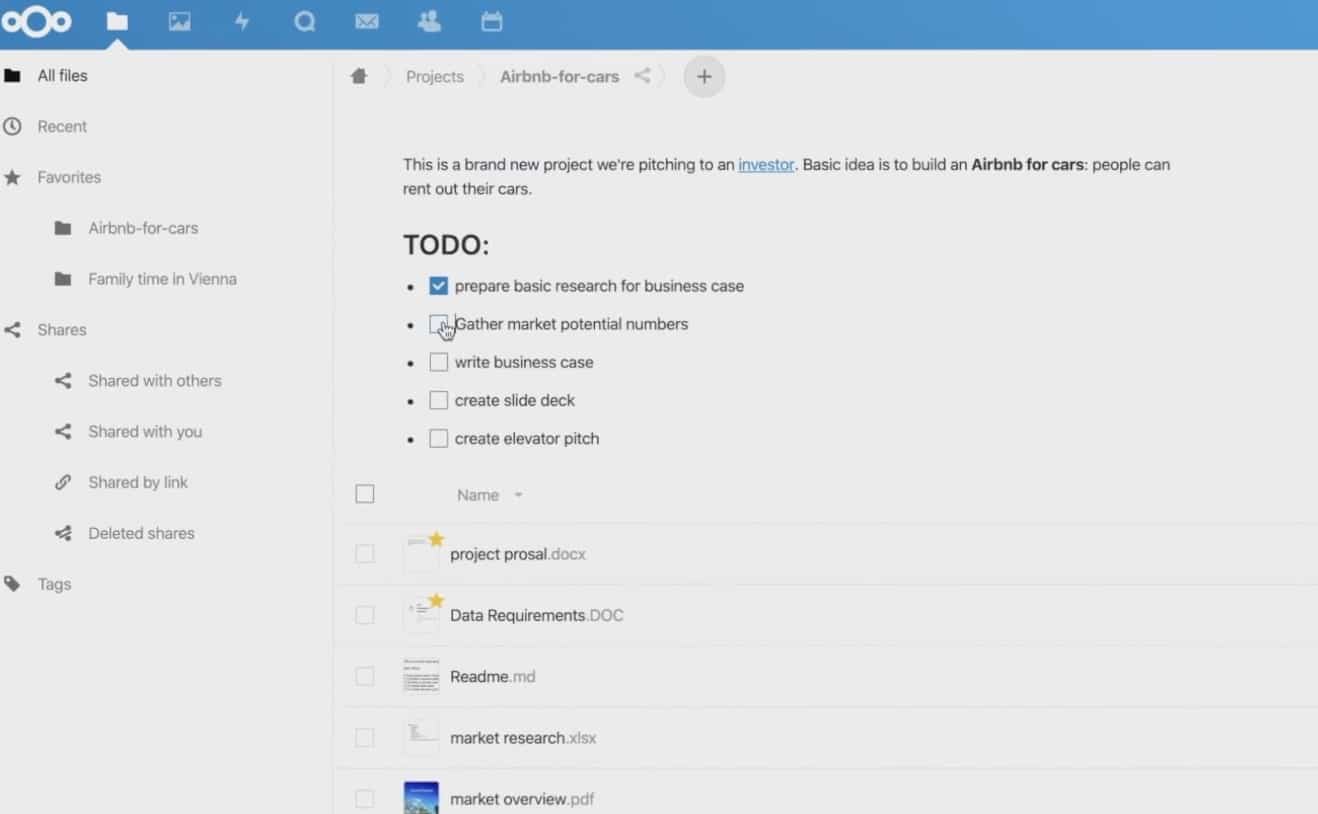The height and width of the screenshot is (814, 1318).
Task: Click the TODO: heading
Action: point(446,245)
